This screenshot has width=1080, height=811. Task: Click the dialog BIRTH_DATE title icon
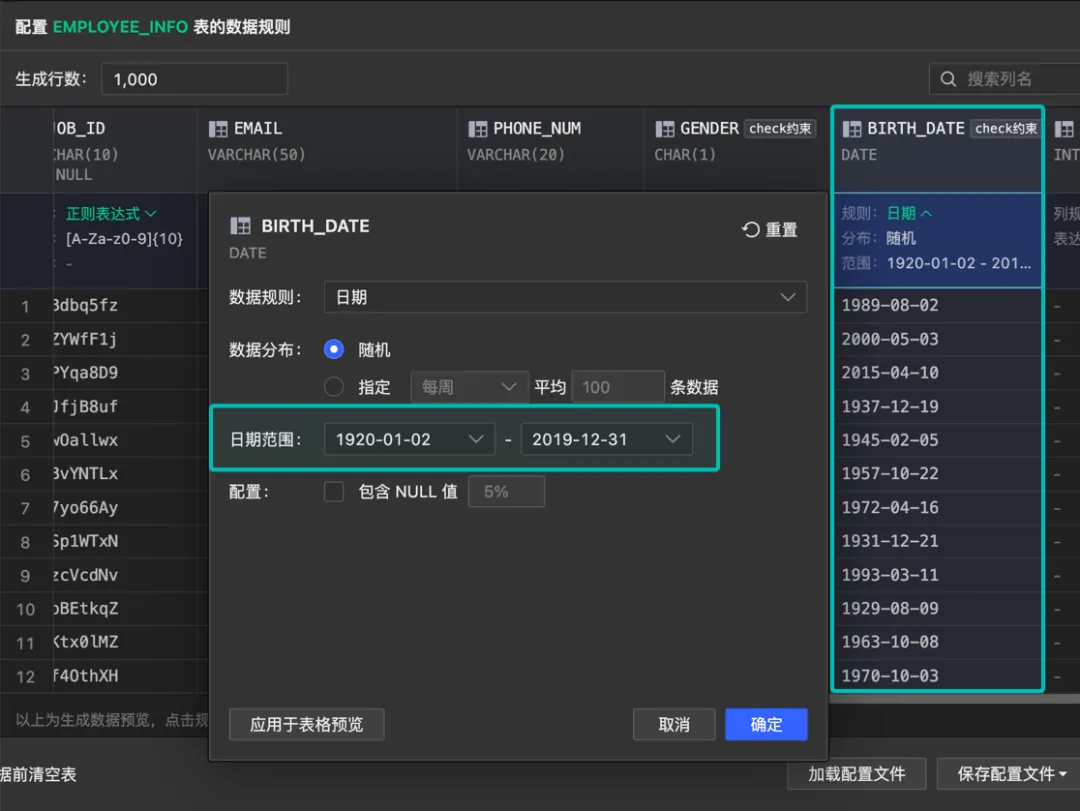click(240, 226)
